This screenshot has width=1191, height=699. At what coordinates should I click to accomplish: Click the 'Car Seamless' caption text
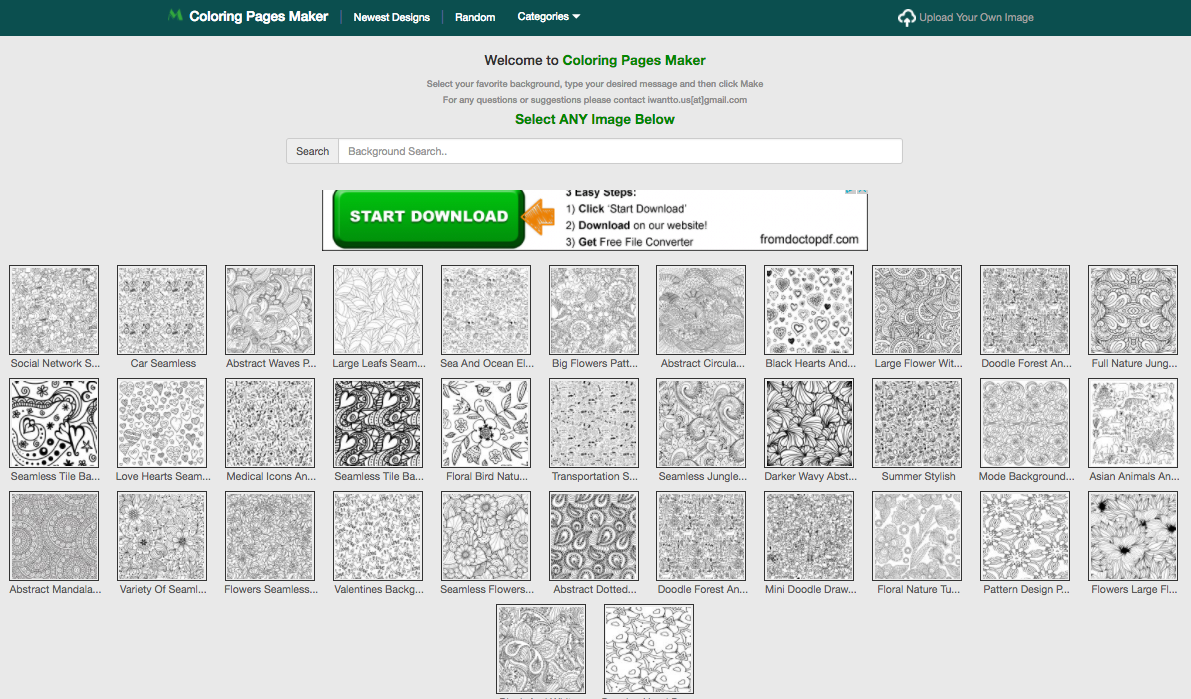163,363
